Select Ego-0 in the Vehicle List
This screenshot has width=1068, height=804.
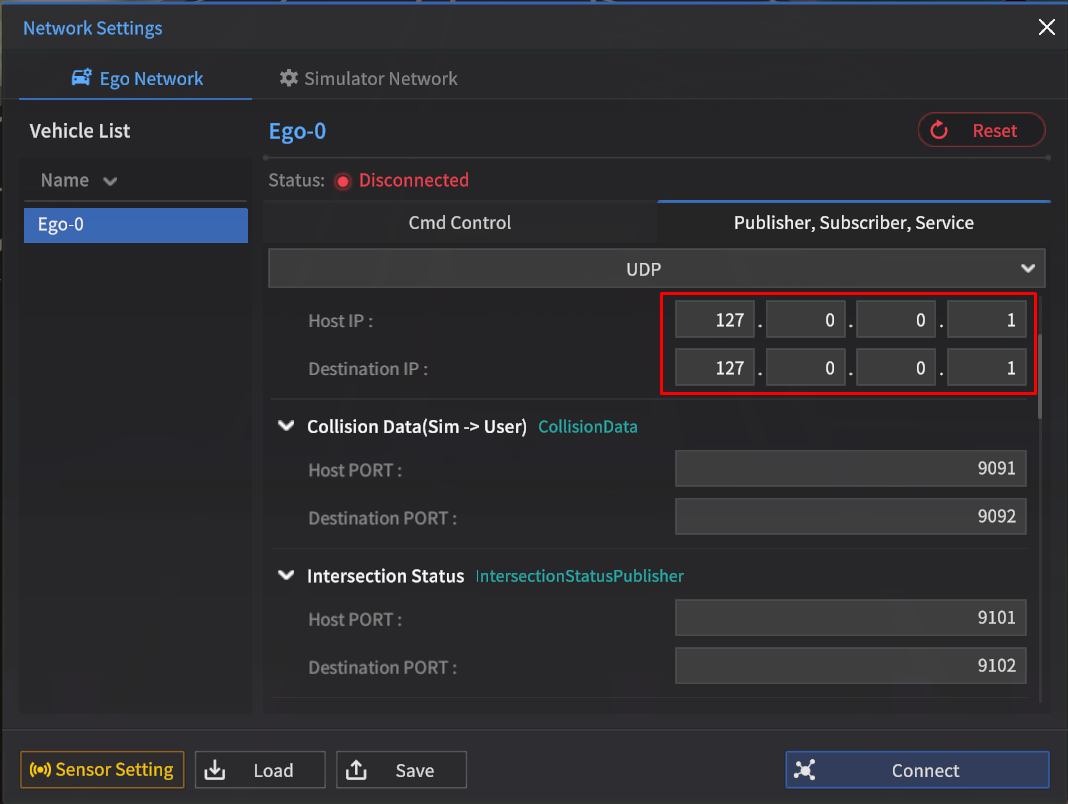click(x=135, y=225)
